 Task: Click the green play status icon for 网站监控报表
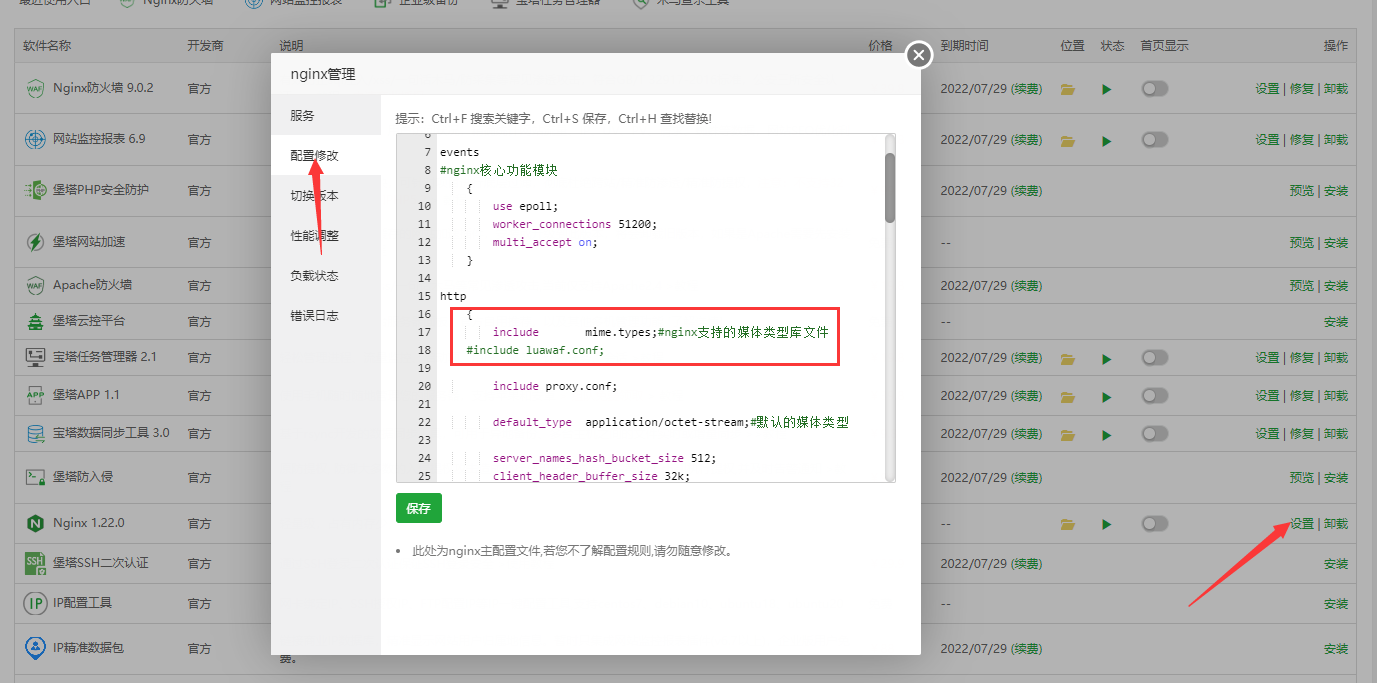[x=1107, y=141]
